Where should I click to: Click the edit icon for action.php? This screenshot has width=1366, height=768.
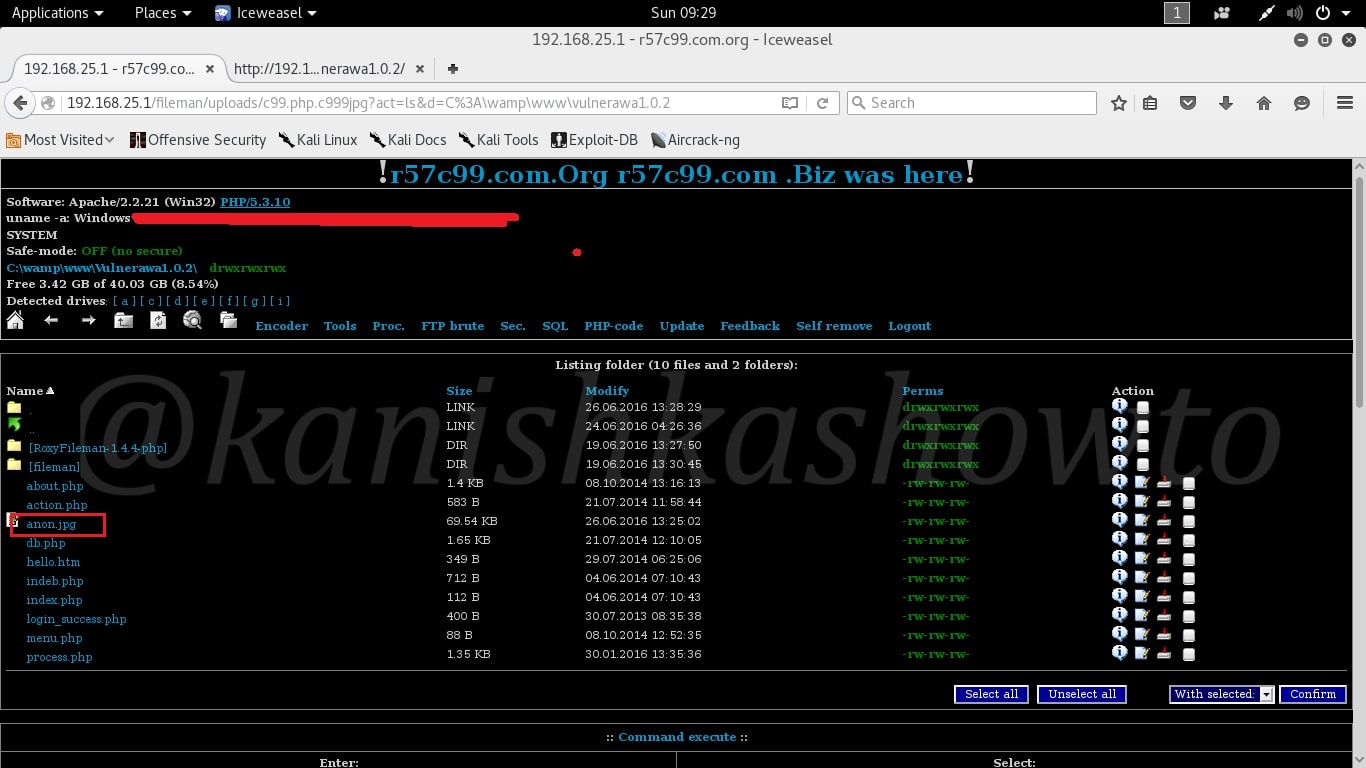click(1142, 503)
